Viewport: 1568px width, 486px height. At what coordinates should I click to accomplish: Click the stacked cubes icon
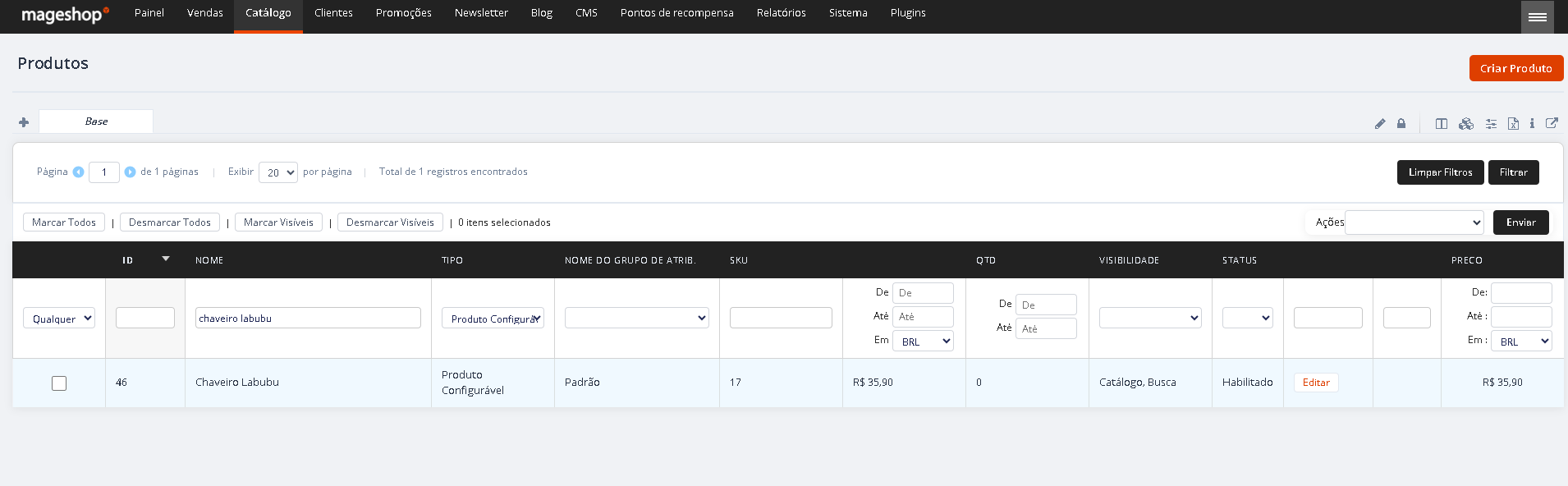click(x=1466, y=124)
